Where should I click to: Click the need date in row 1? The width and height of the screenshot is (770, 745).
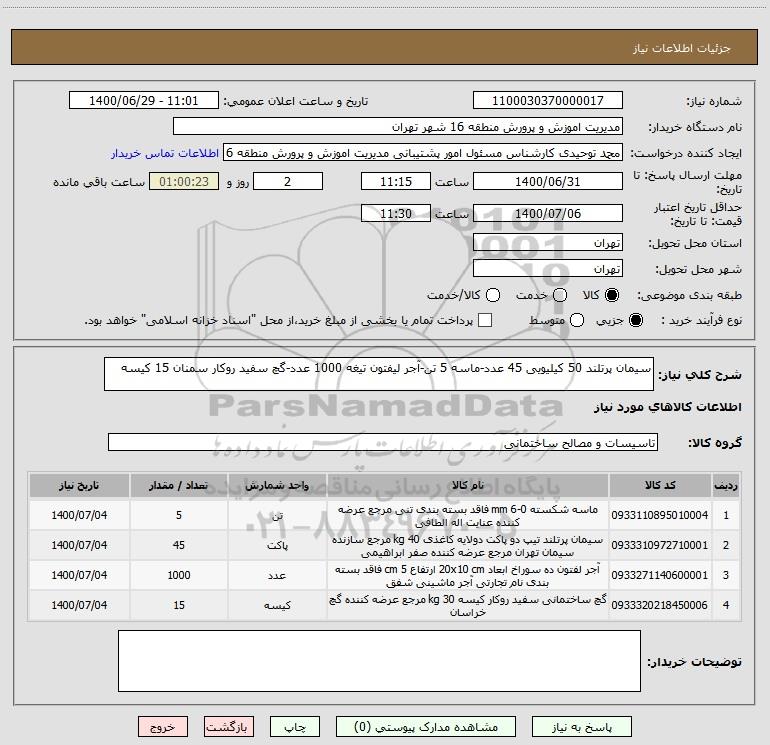79,515
